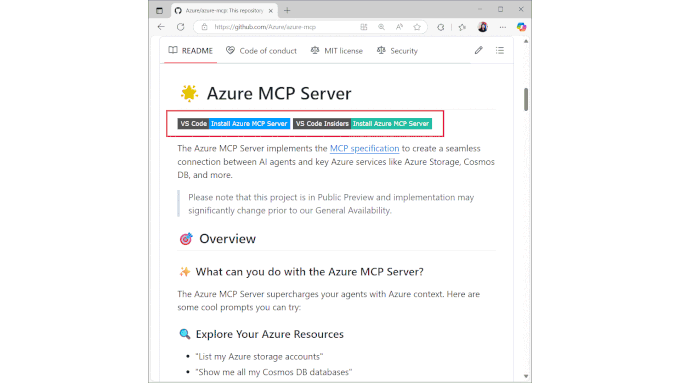Click the scrollbar up arrow

point(526,41)
